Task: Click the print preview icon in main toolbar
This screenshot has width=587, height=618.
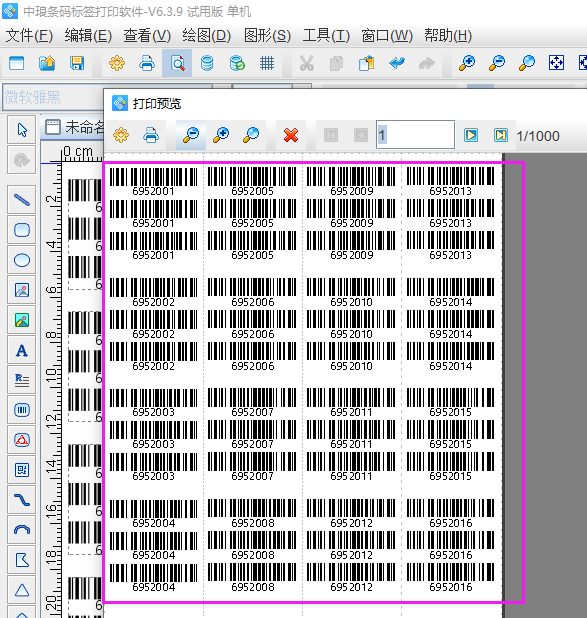Action: click(x=177, y=63)
